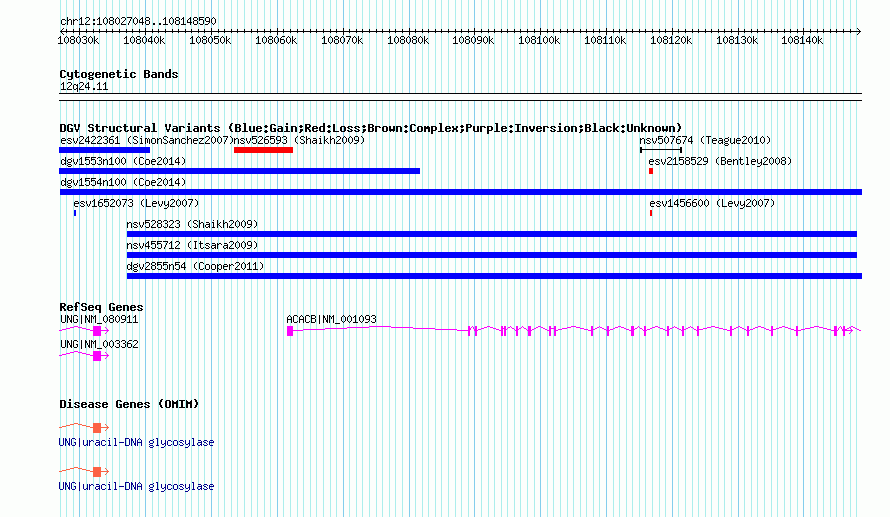Viewport: 890px width, 517px height.
Task: Click the first OMIM UNG gene glyph
Action: coord(84,427)
